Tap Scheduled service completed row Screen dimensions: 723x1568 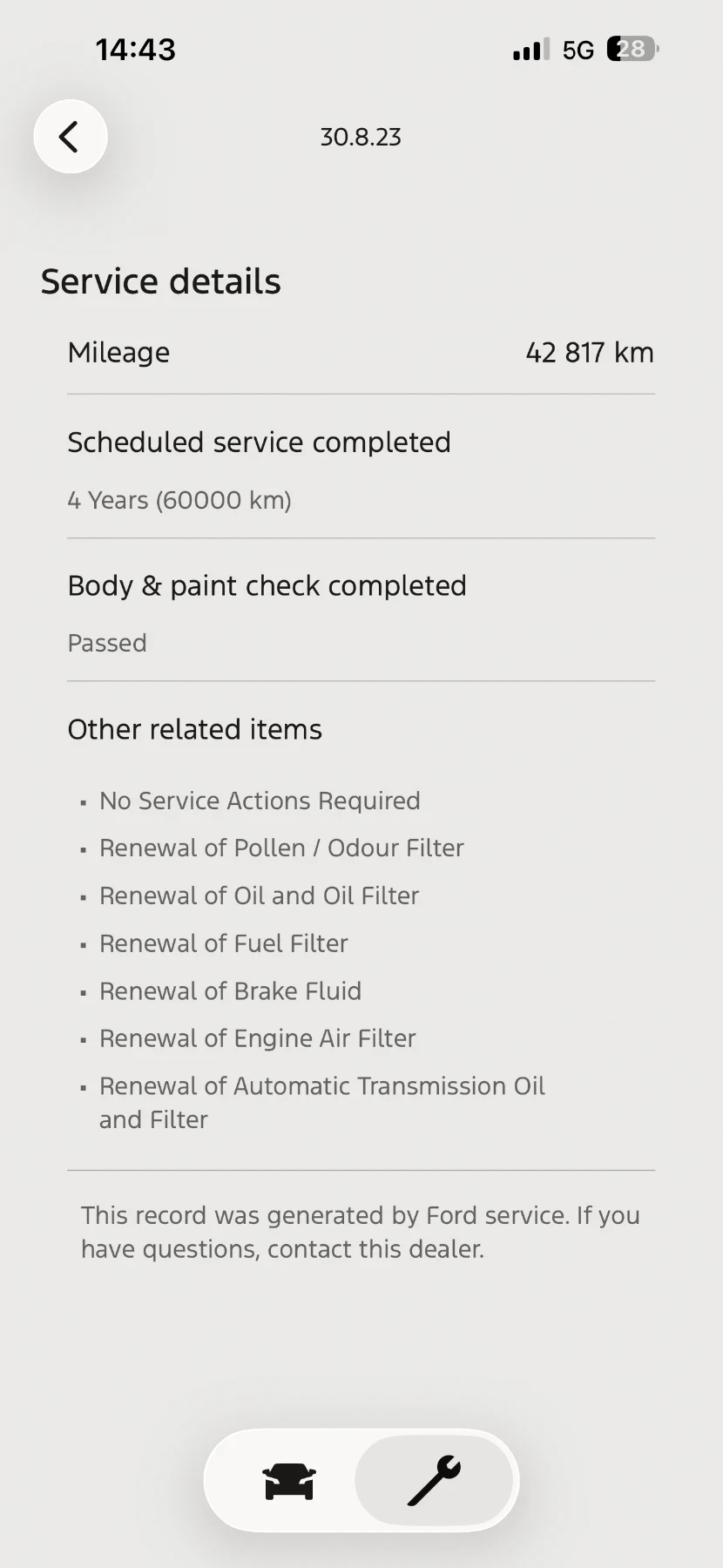259,443
